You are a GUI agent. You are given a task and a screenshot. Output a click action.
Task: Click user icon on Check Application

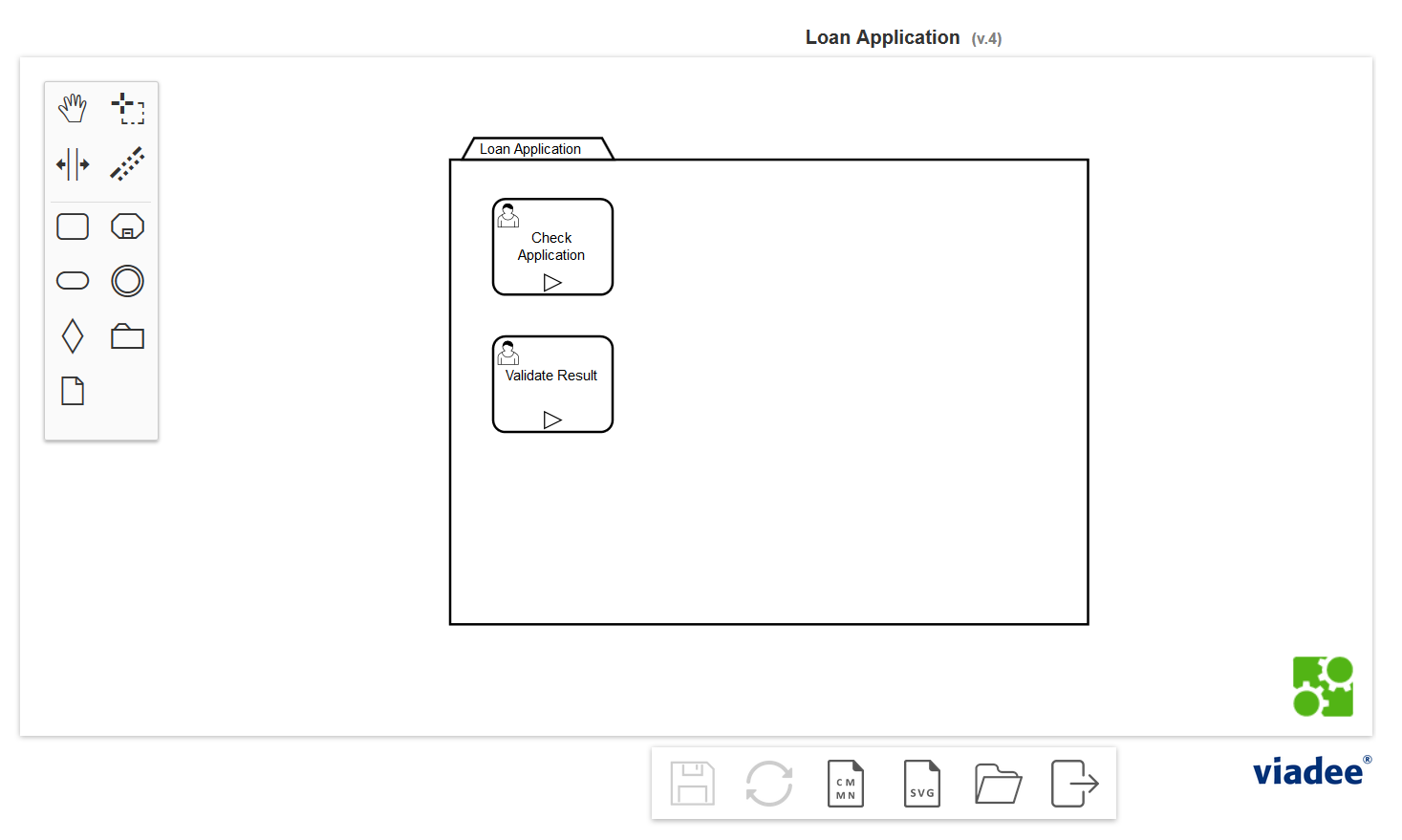tap(508, 215)
